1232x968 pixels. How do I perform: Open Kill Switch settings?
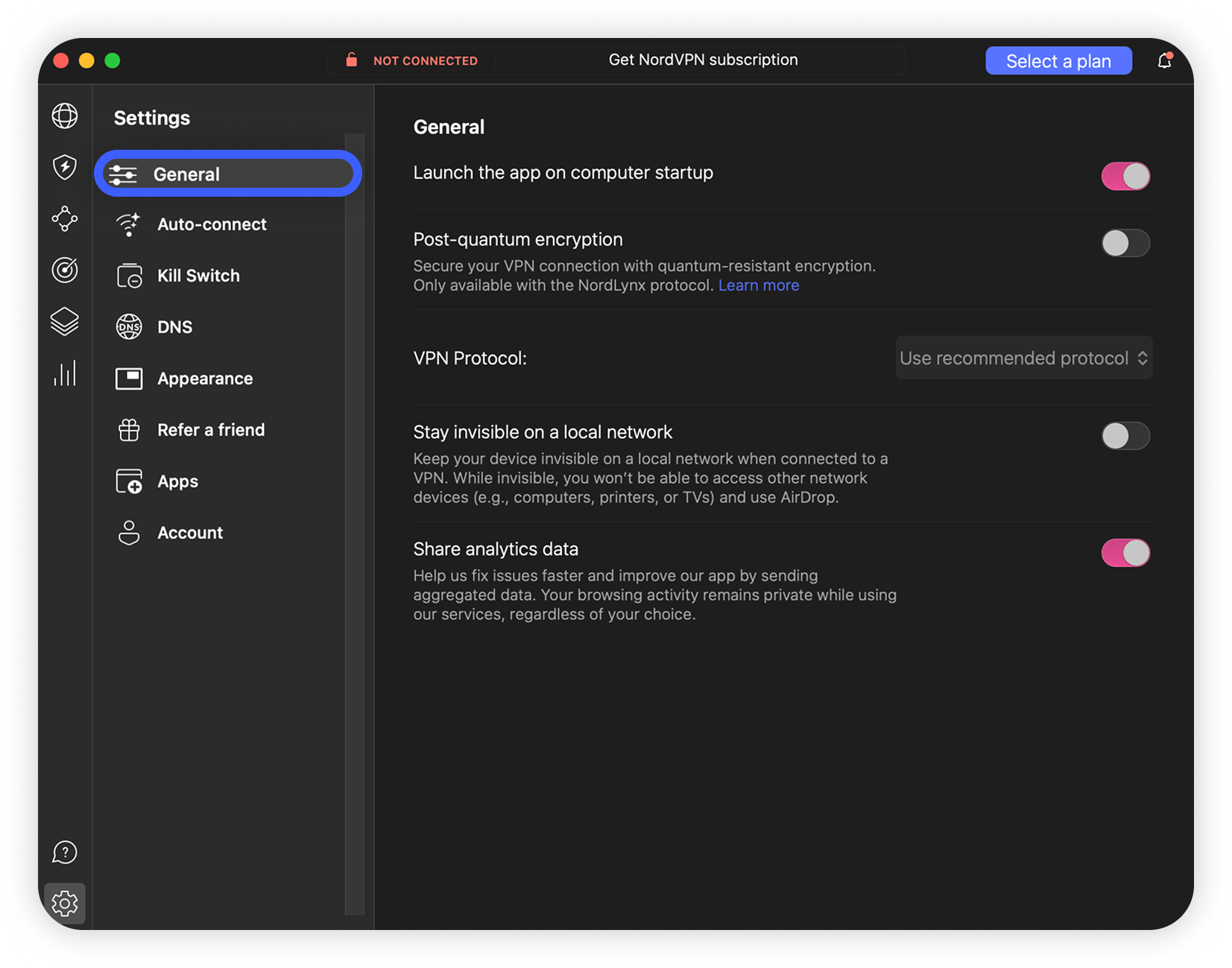[198, 276]
